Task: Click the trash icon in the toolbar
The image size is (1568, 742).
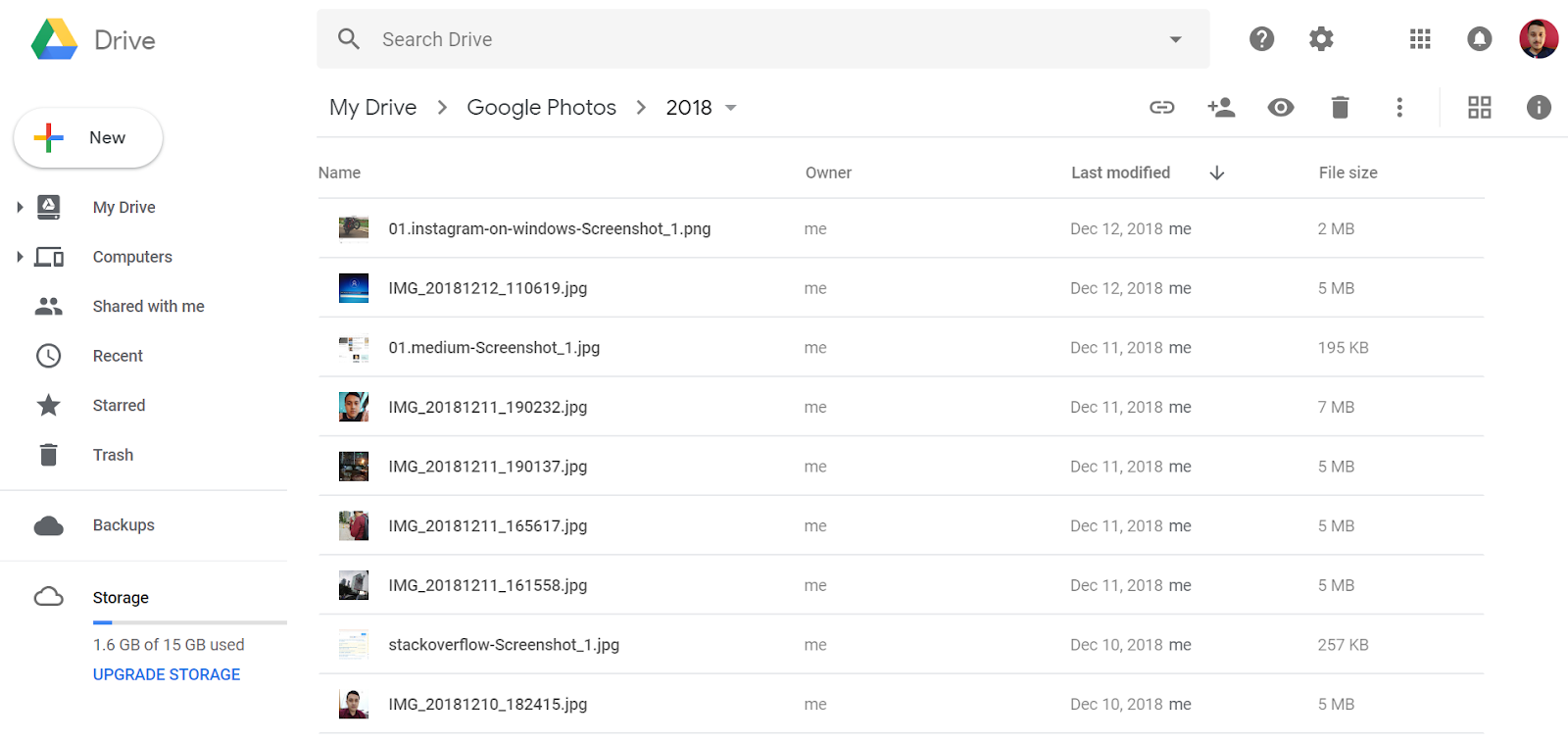Action: 1340,108
